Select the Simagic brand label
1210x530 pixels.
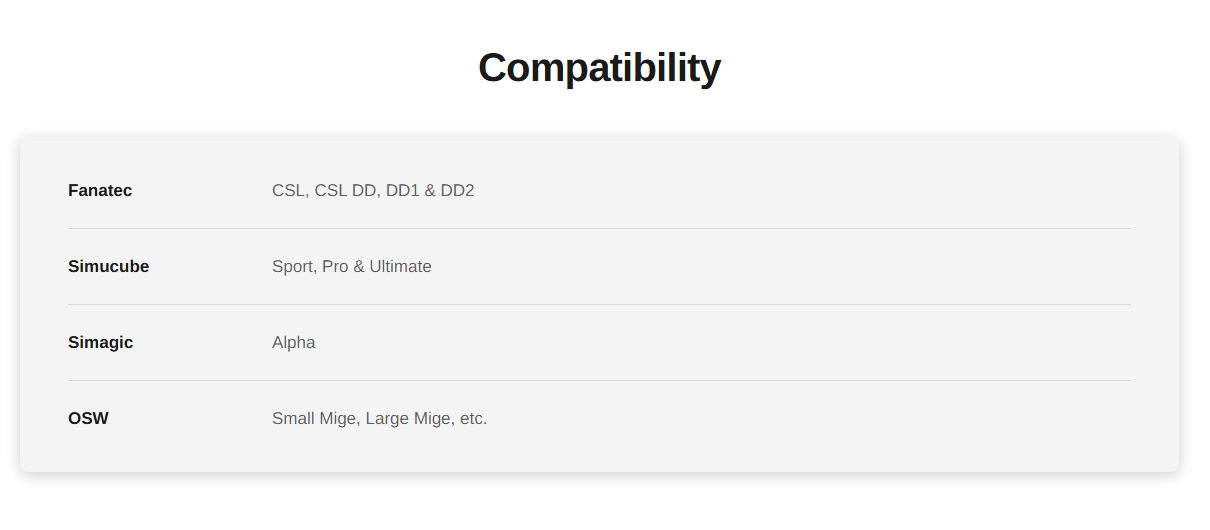coord(100,342)
